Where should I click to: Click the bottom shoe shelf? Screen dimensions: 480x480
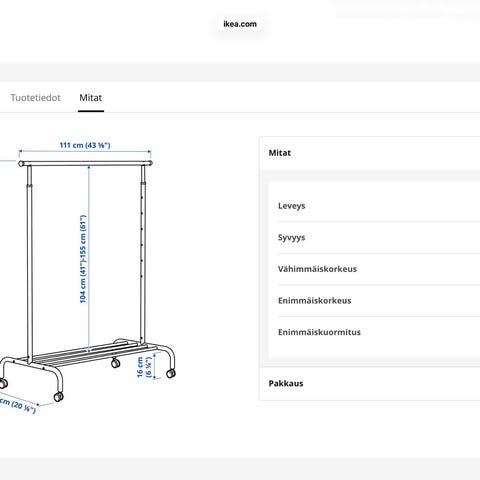point(90,353)
